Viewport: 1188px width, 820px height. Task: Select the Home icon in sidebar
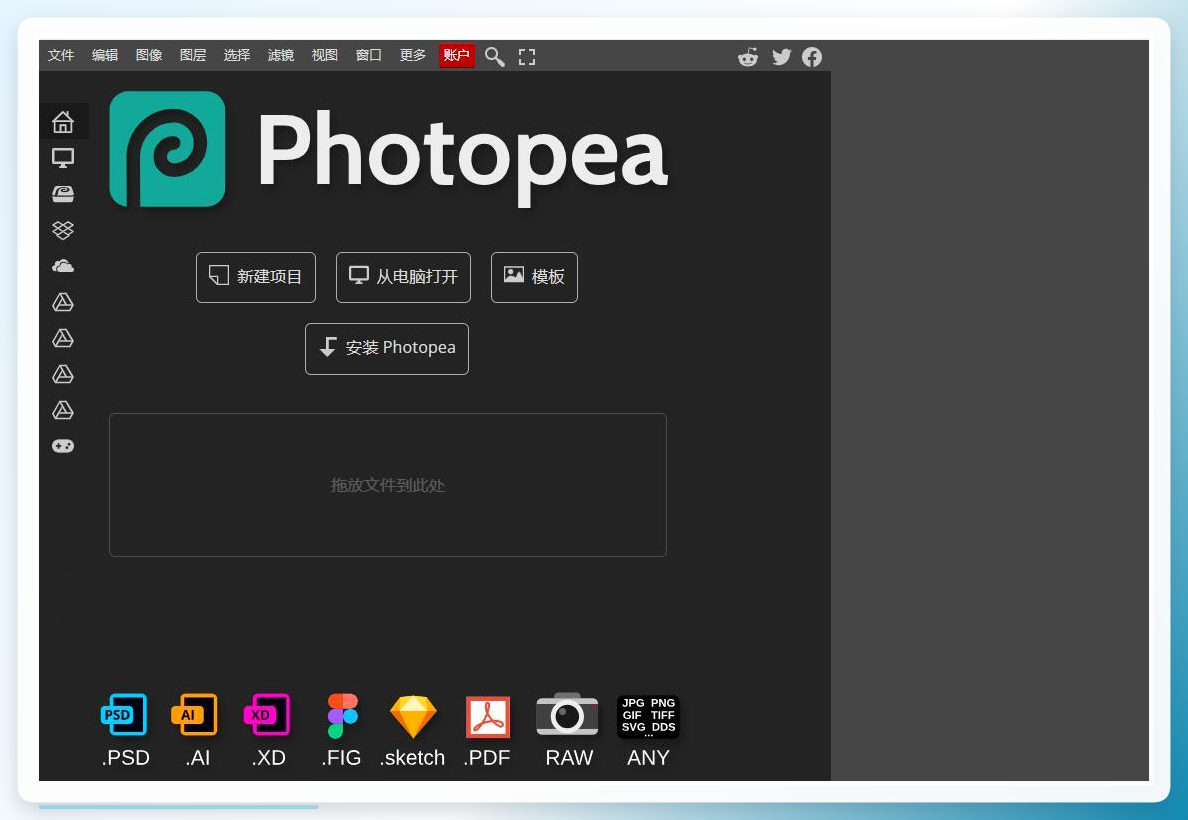(63, 121)
